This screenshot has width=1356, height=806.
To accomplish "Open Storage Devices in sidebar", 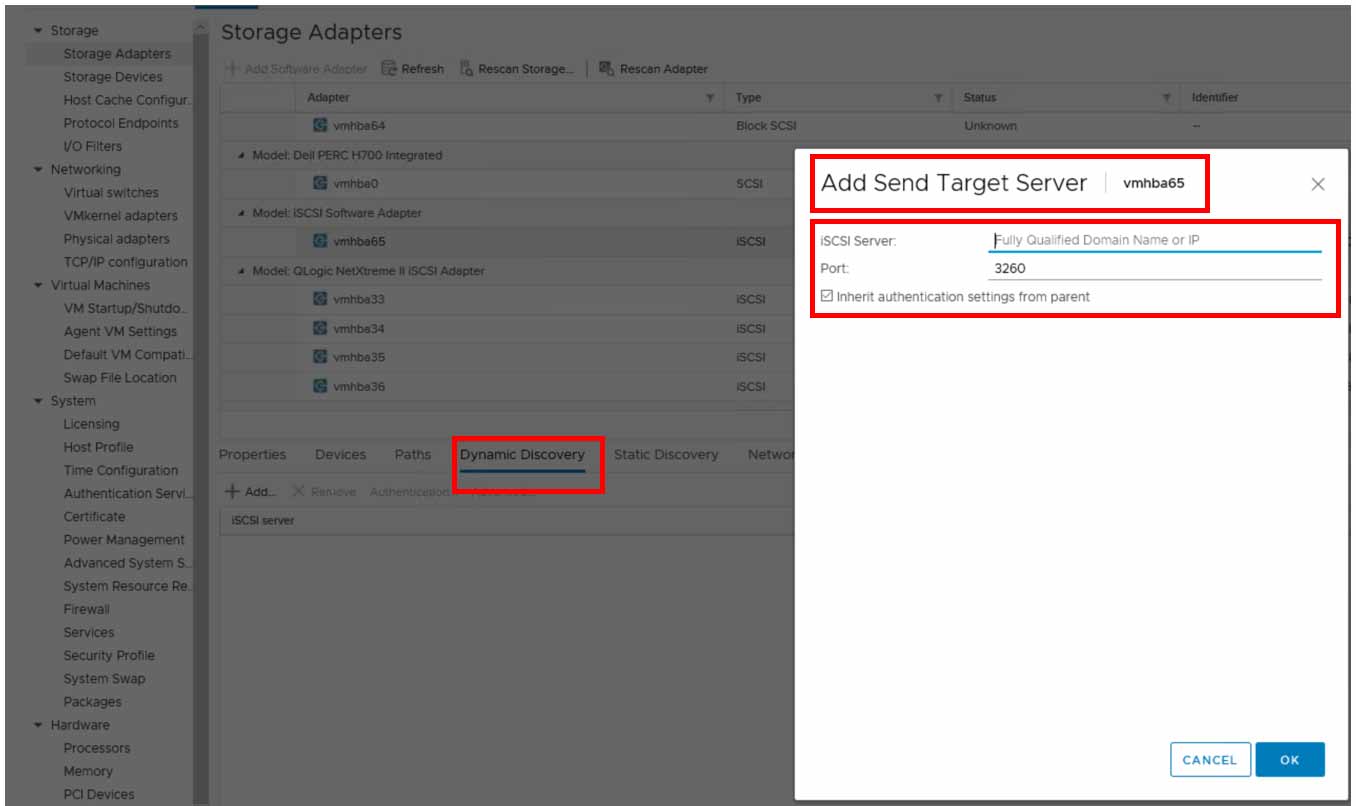I will tap(113, 77).
